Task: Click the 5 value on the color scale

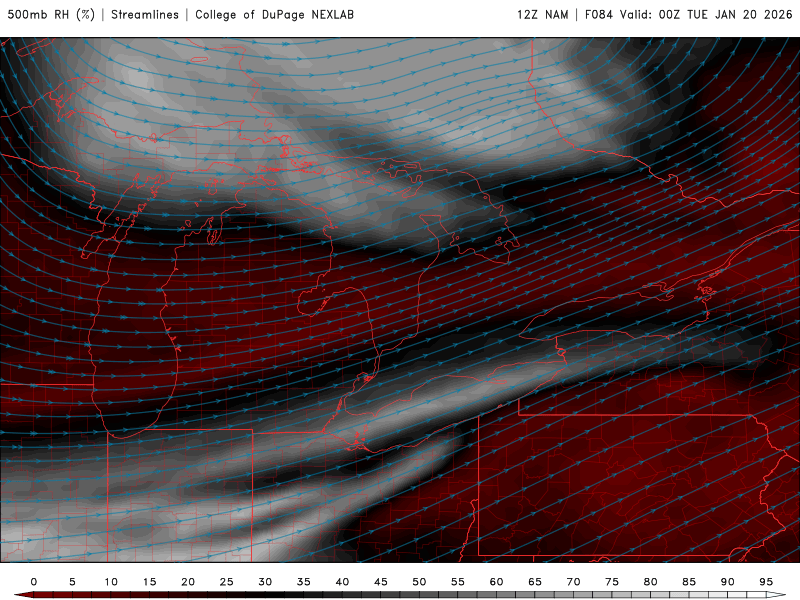Action: [72, 582]
